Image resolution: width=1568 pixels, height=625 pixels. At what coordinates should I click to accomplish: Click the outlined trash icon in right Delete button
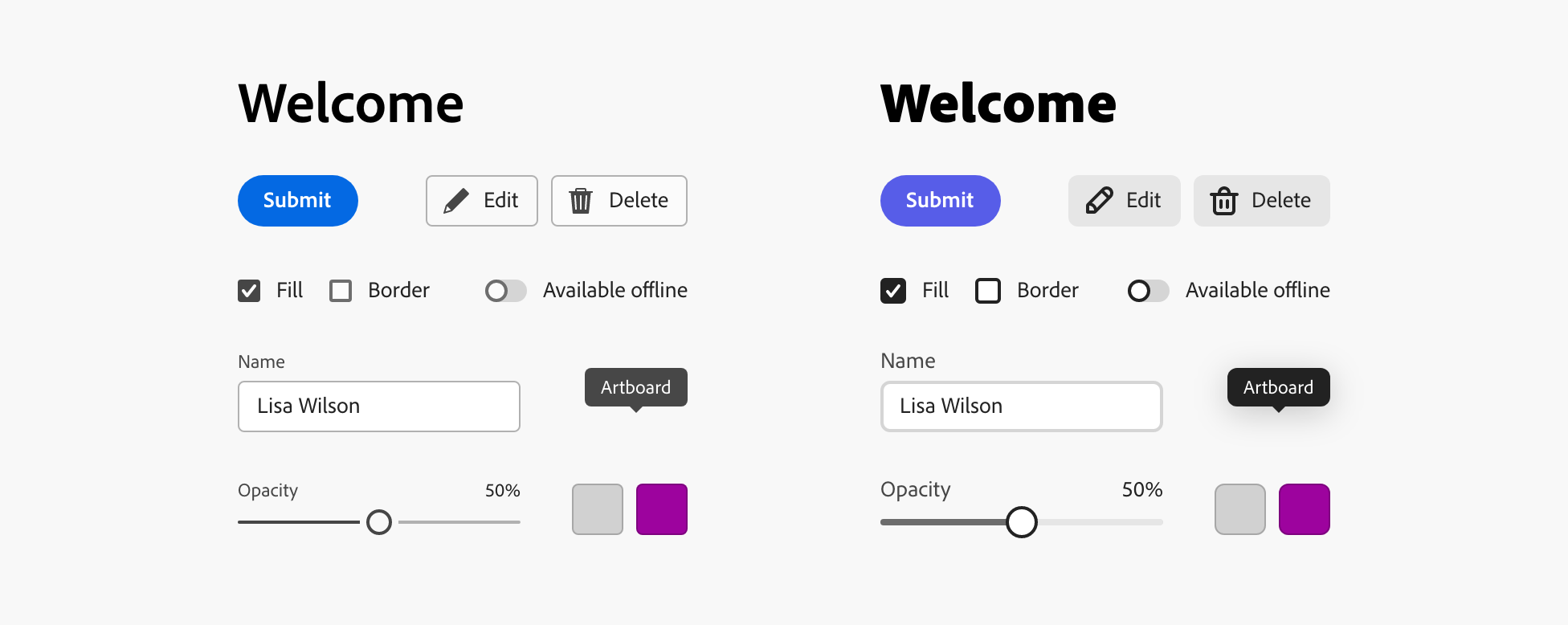[1223, 201]
